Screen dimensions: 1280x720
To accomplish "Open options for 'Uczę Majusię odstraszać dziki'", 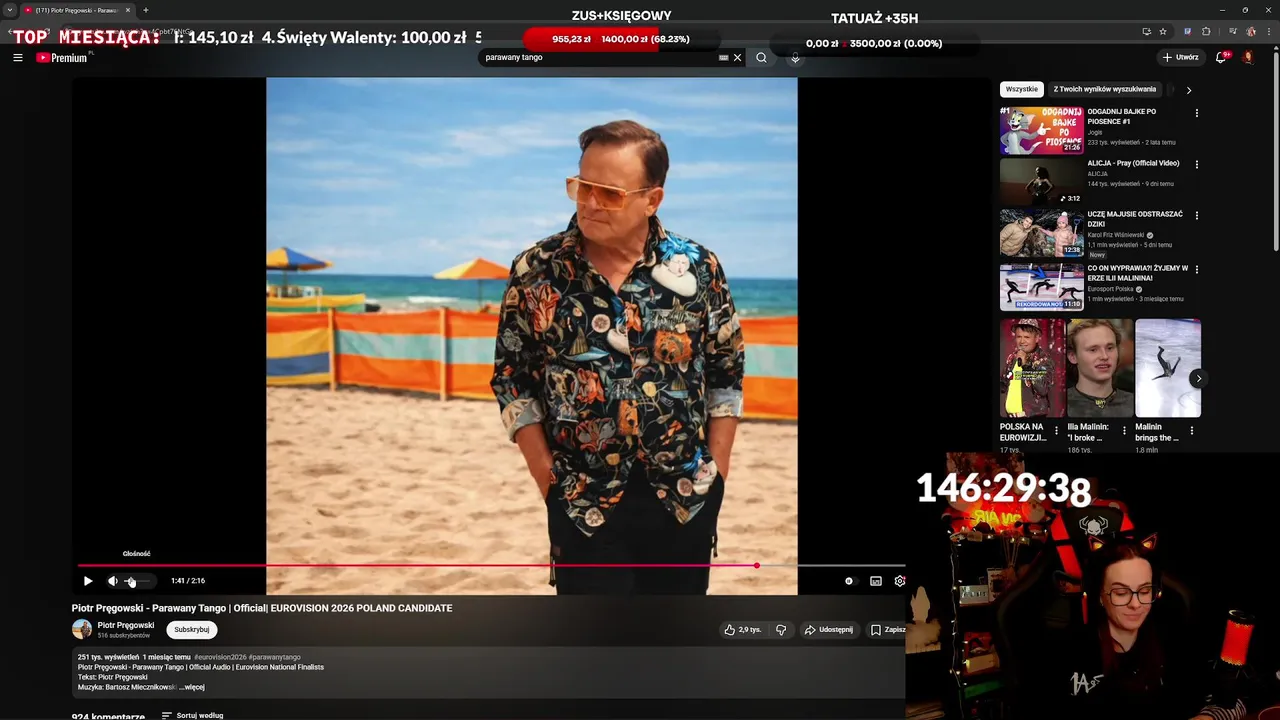I will [1197, 215].
